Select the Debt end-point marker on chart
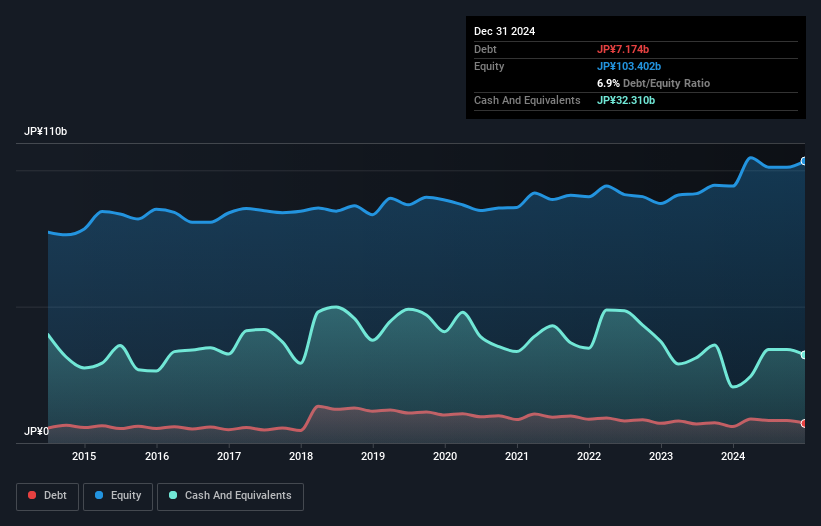821x526 pixels. 804,423
